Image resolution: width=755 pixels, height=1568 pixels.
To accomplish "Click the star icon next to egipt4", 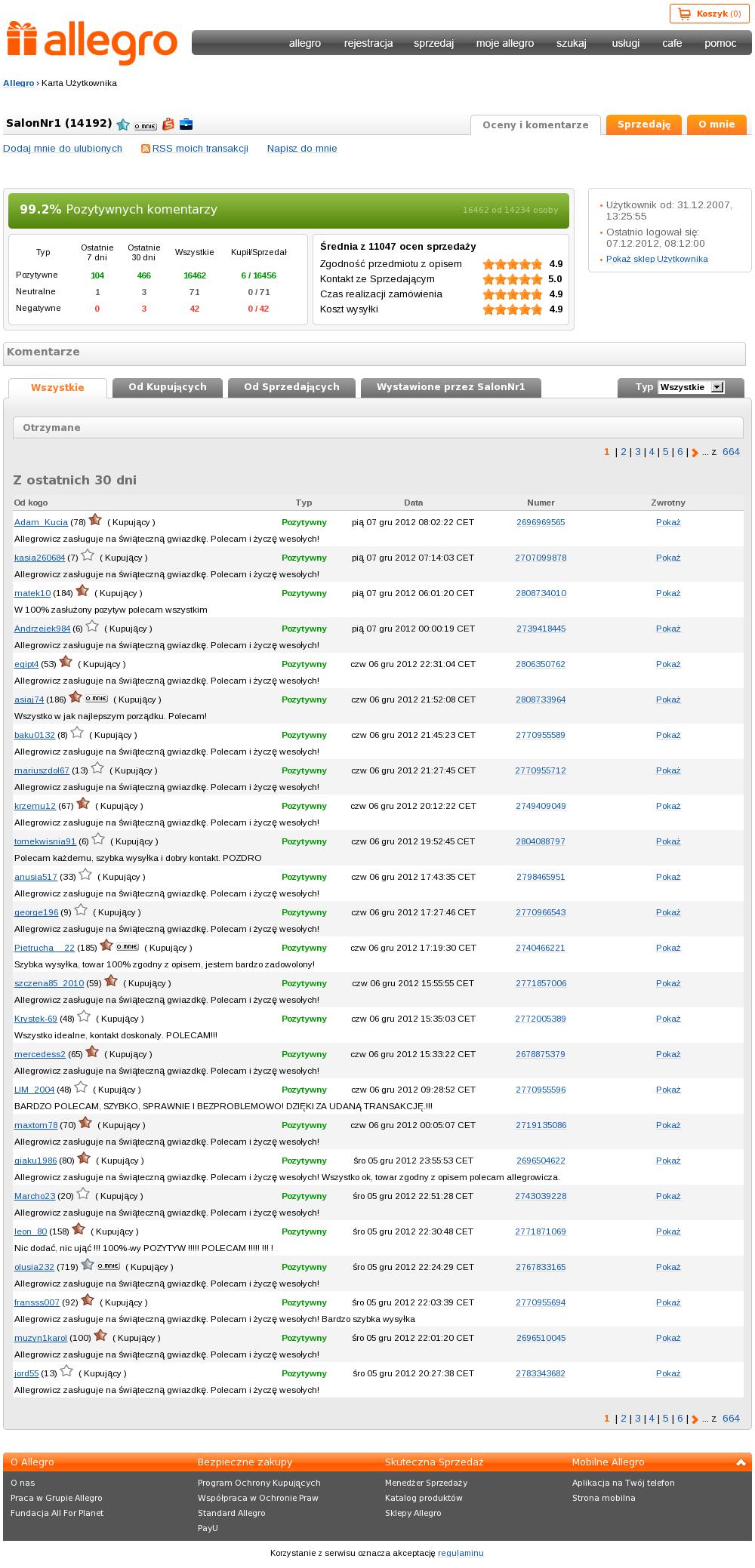I will [x=66, y=662].
